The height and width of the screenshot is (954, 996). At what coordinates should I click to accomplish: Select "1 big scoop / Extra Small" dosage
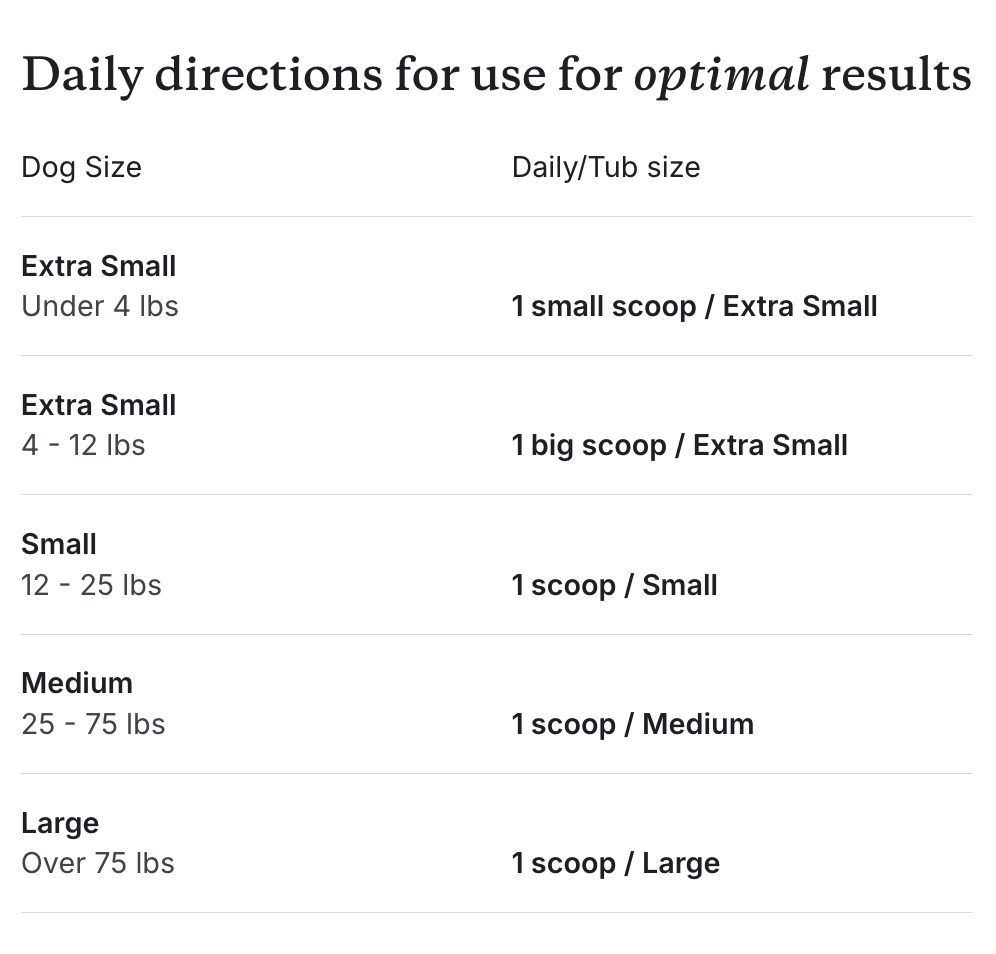tap(679, 445)
